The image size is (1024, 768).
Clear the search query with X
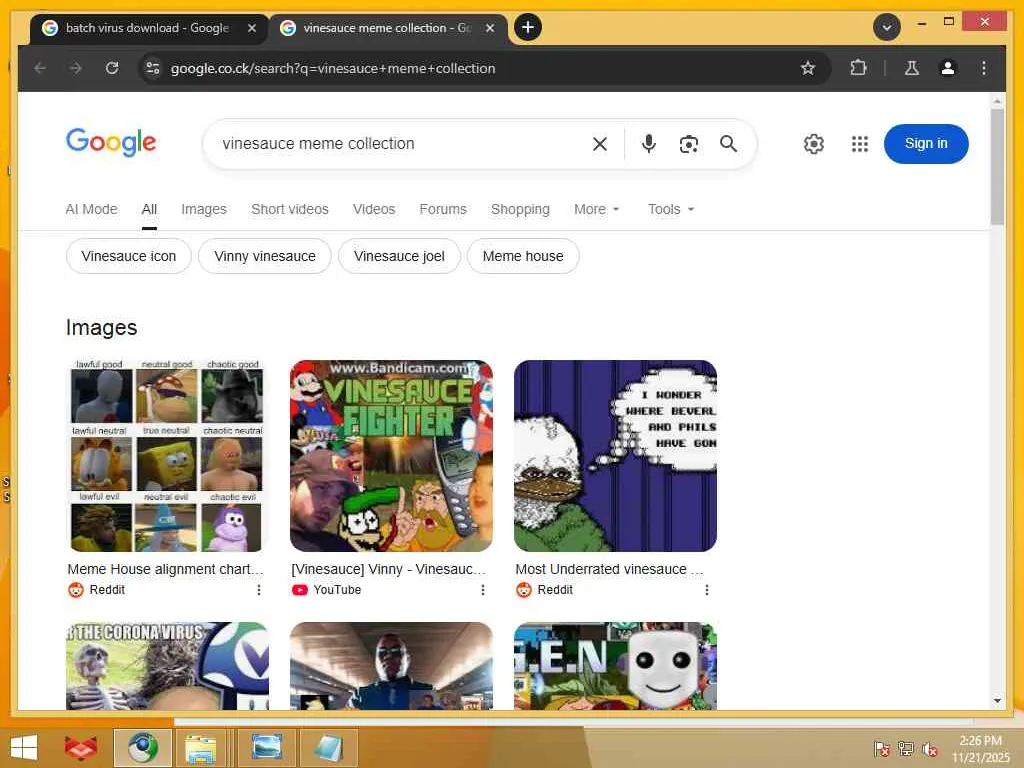click(x=600, y=144)
